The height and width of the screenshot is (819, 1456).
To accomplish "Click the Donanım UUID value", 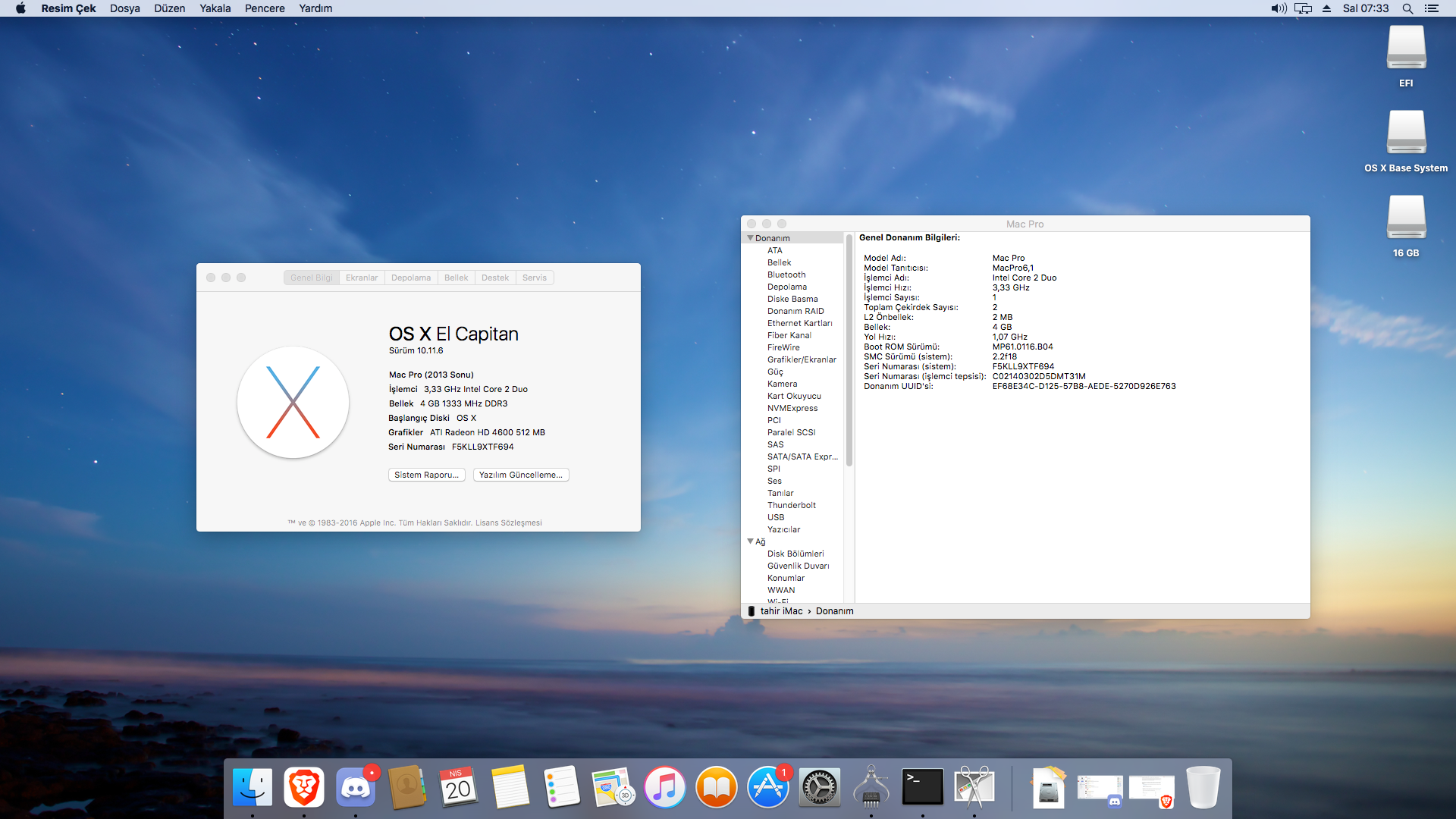I will click(x=1084, y=386).
